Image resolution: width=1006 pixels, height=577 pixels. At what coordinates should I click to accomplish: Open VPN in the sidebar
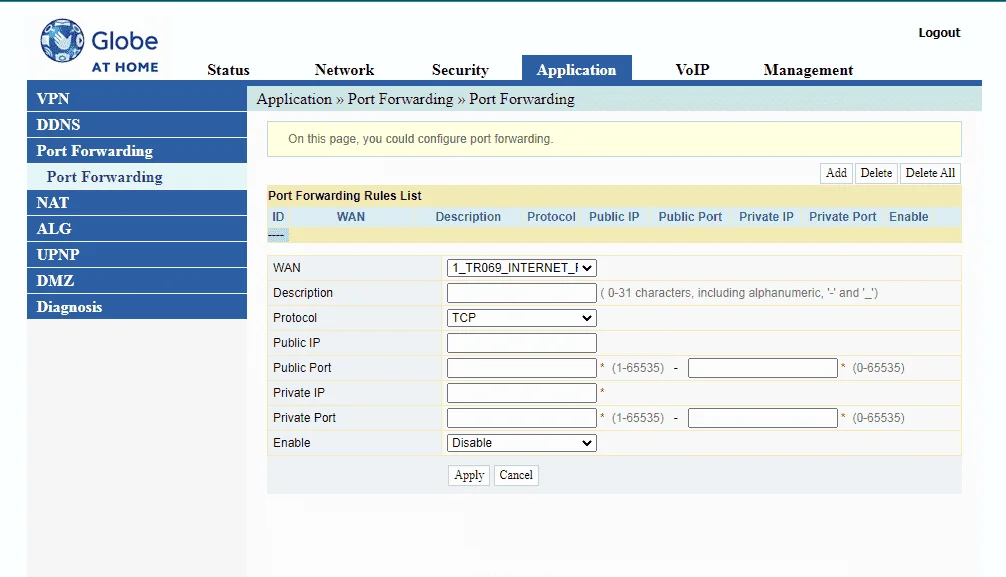pos(137,99)
